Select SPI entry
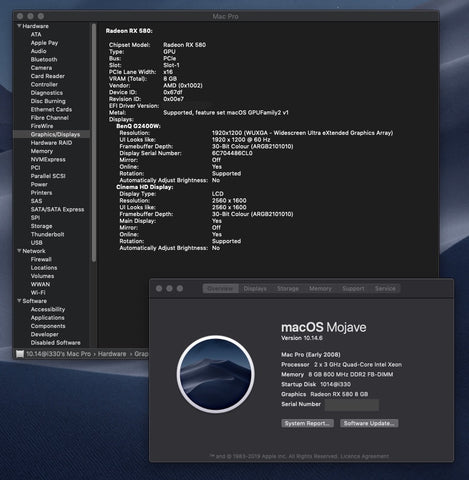Screen dimensions: 469x480 point(35,218)
